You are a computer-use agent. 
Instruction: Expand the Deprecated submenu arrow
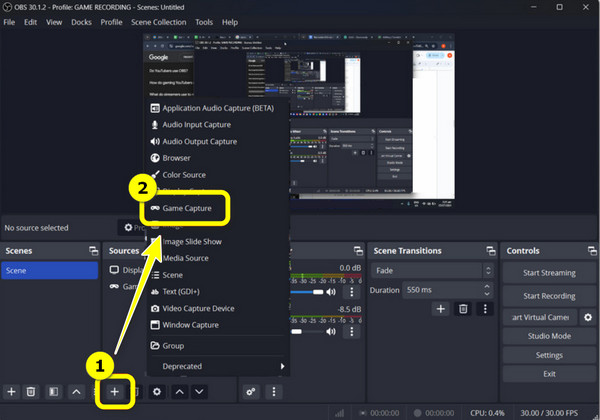(282, 366)
